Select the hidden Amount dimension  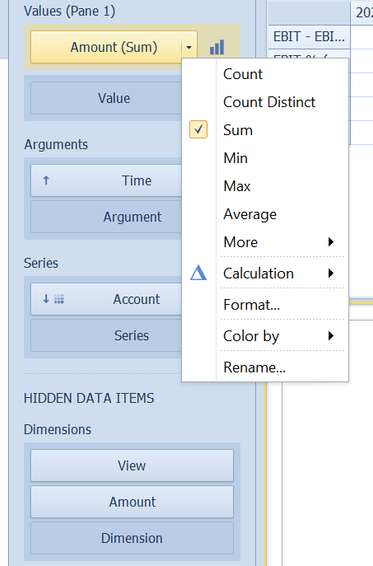point(132,502)
